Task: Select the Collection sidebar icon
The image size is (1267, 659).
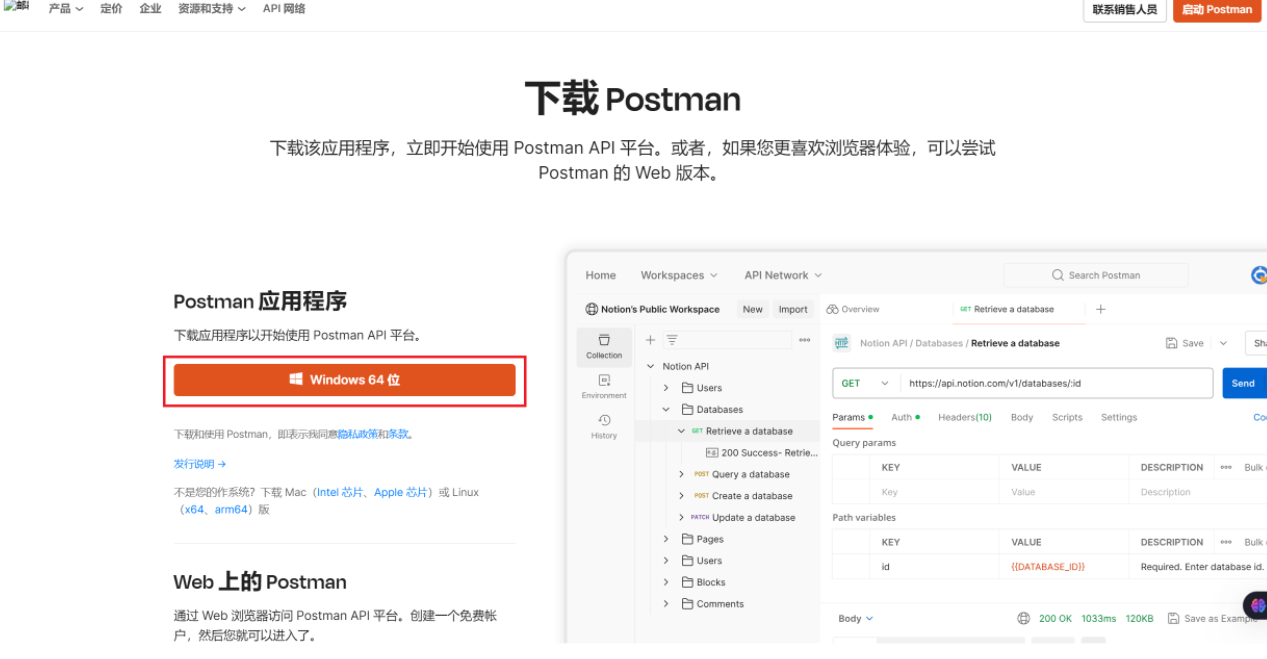Action: (x=604, y=346)
